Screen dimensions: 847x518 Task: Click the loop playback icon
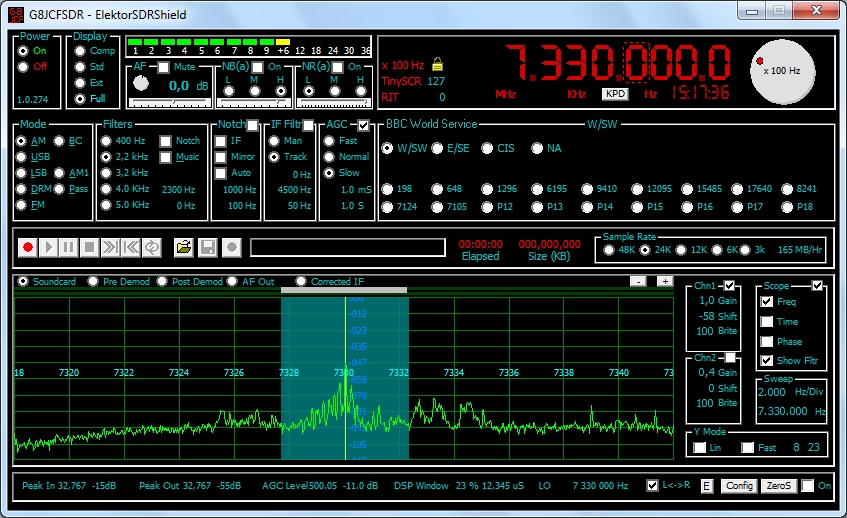(153, 246)
